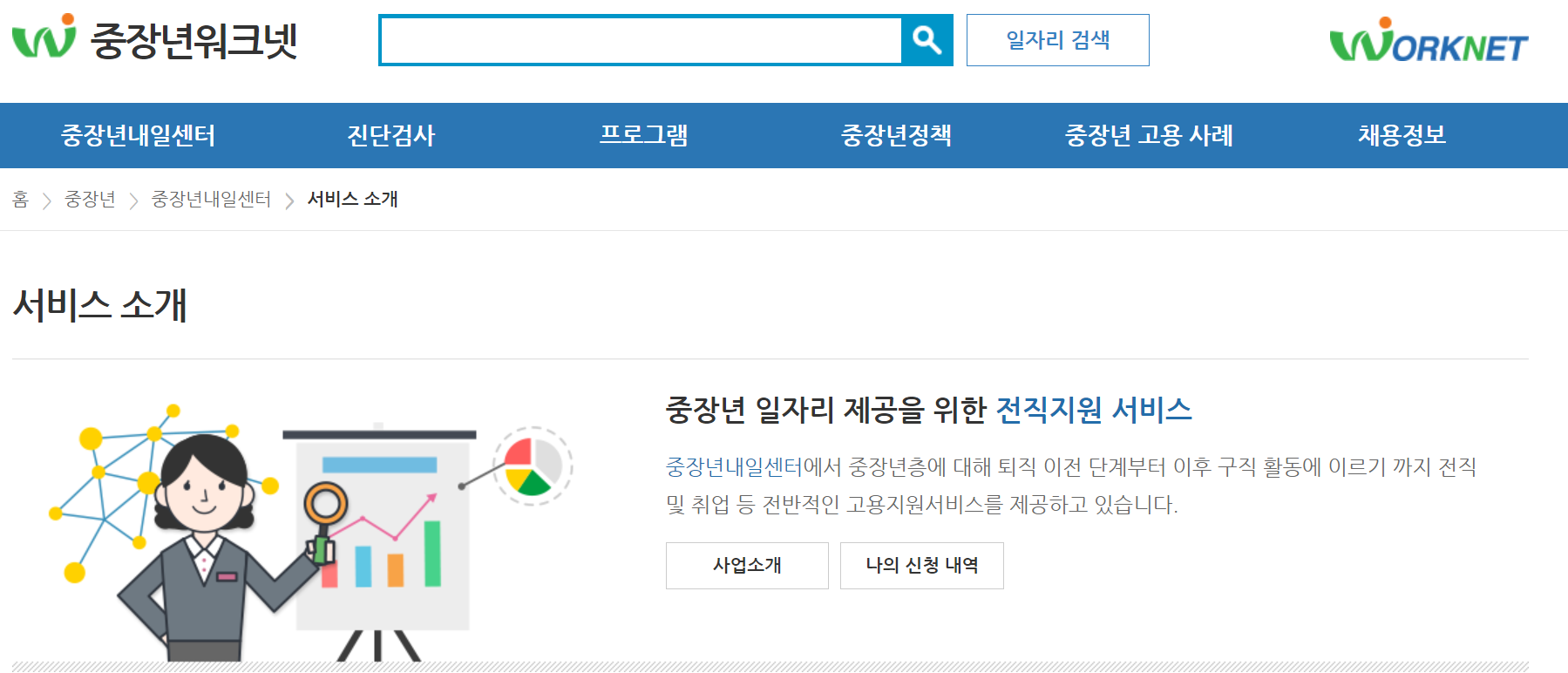This screenshot has width=1568, height=673.
Task: Click the 중장년워크넷 logo
Action: click(x=155, y=39)
